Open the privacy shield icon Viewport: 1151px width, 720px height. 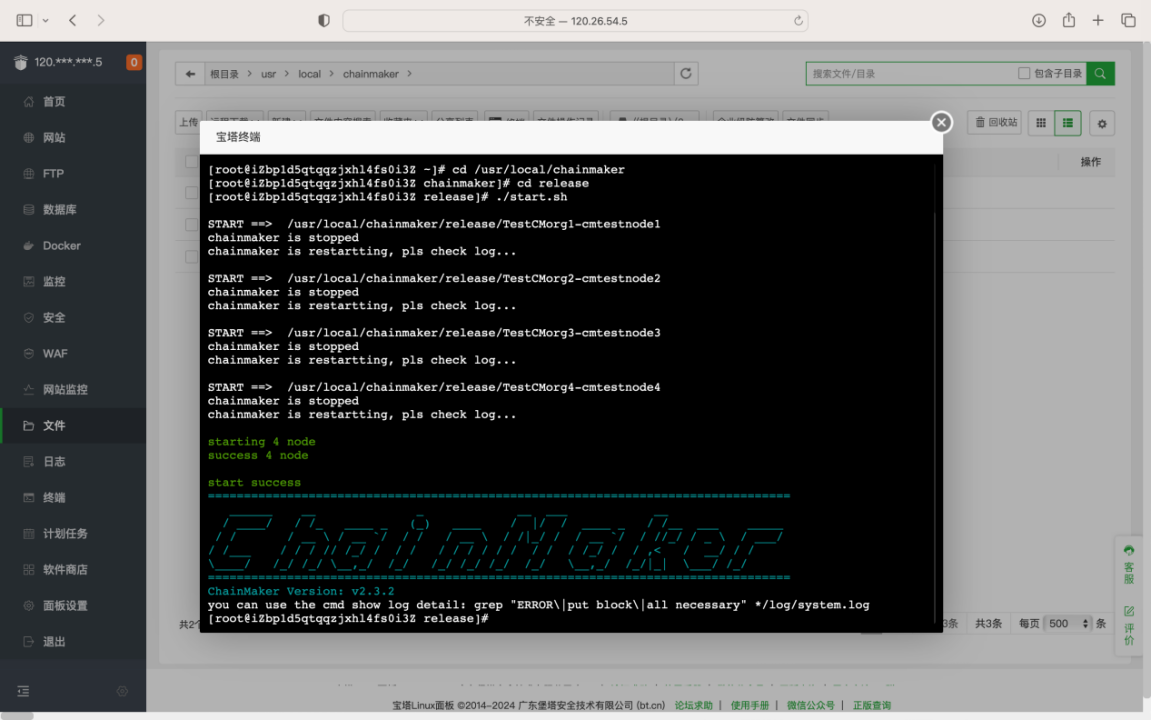pyautogui.click(x=324, y=21)
